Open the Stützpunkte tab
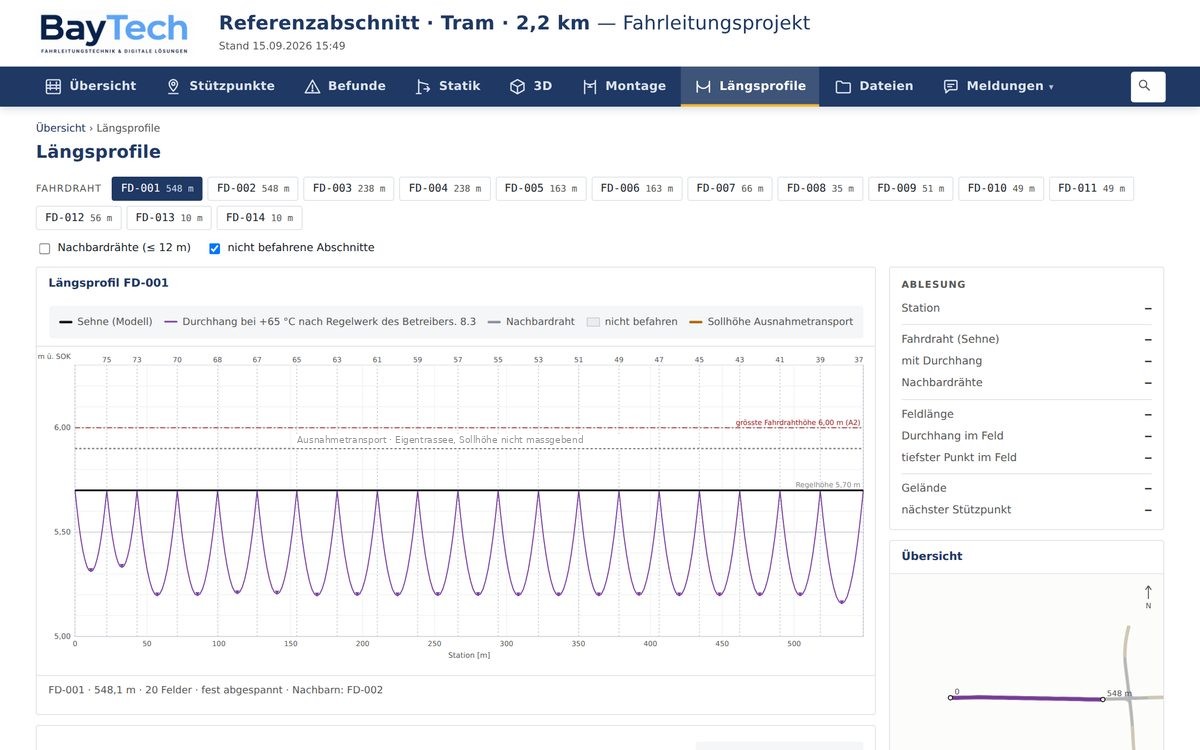 pos(220,86)
